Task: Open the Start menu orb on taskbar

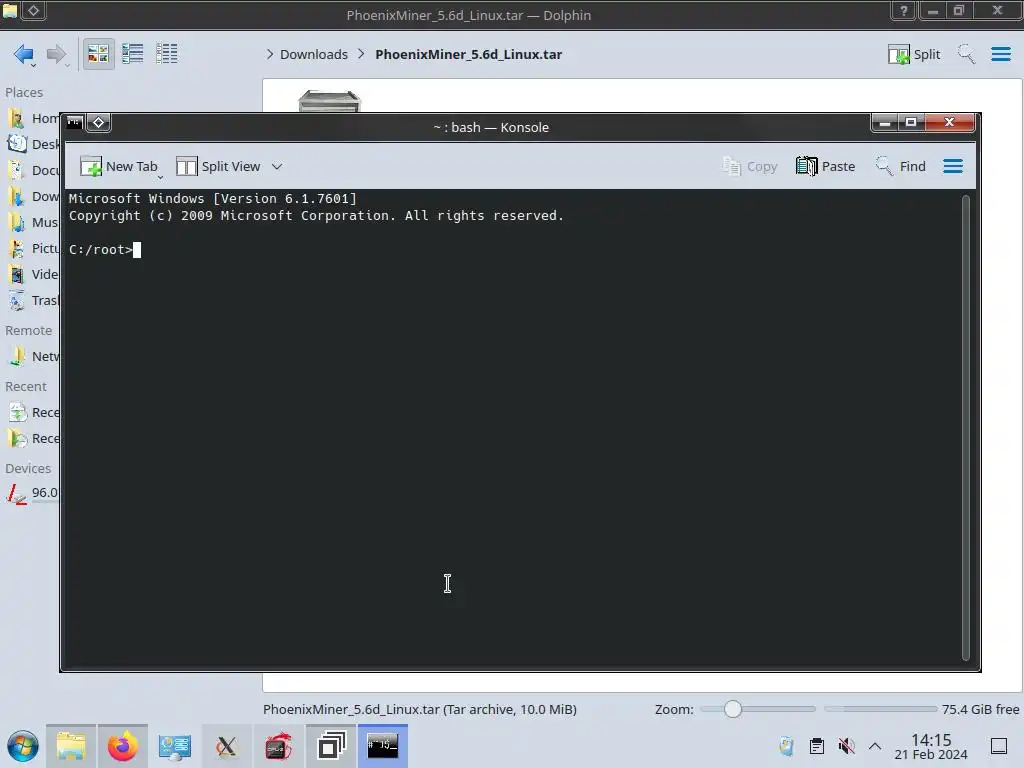Action: point(23,746)
